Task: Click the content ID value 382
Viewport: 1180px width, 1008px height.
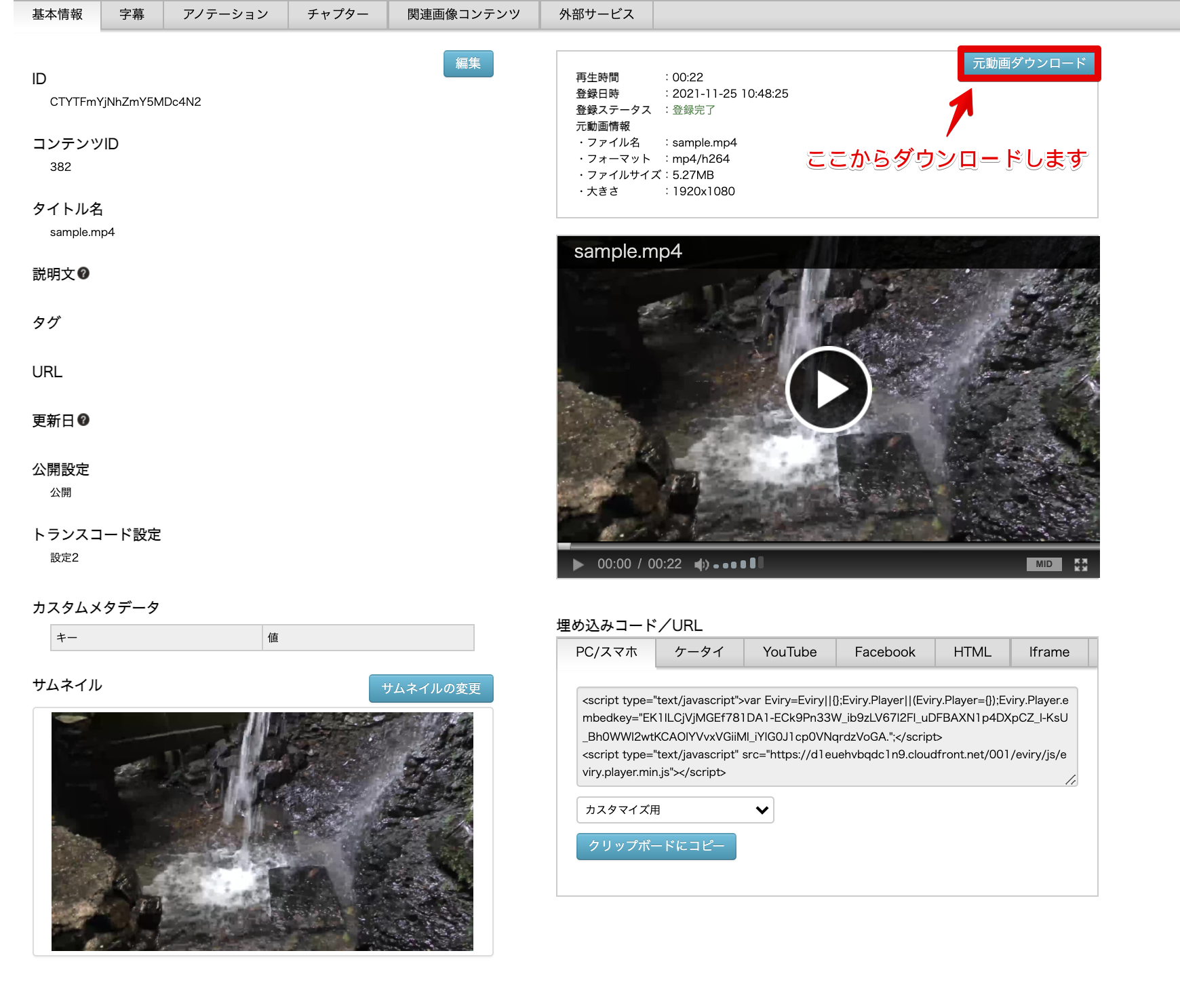Action: point(60,167)
